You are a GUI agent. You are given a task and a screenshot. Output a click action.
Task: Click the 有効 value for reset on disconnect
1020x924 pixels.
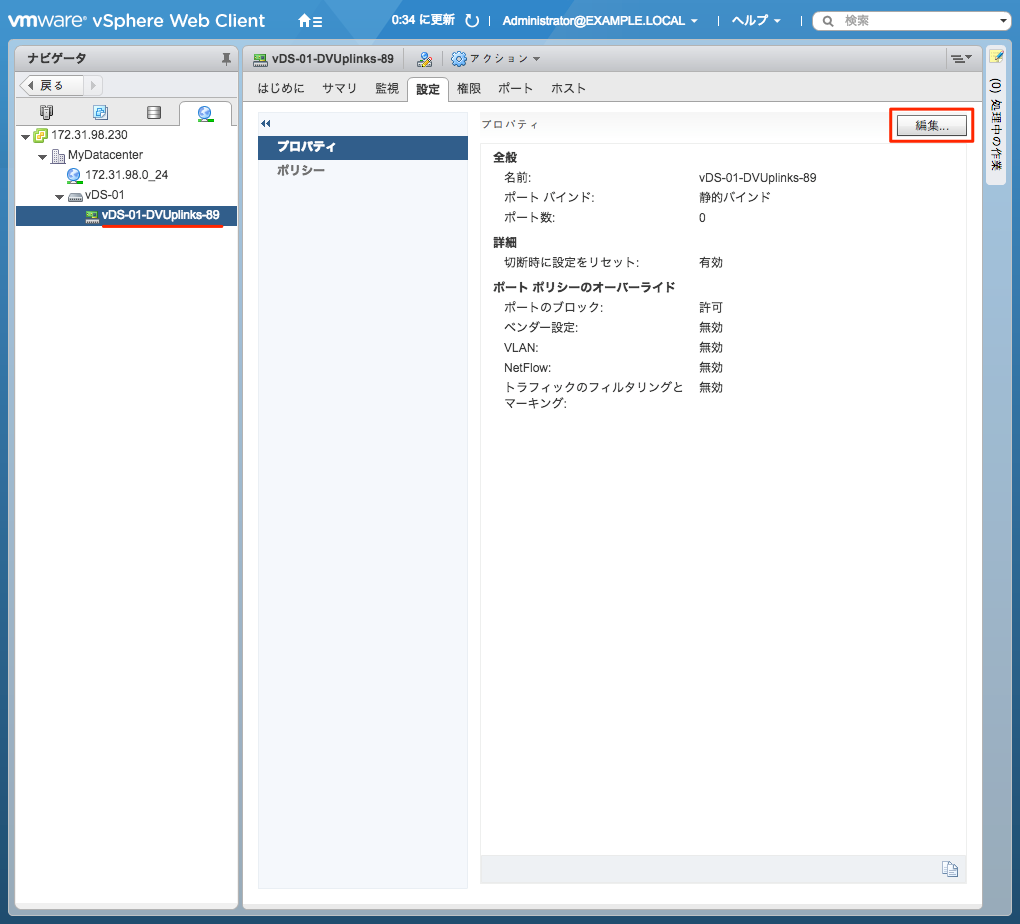(711, 263)
